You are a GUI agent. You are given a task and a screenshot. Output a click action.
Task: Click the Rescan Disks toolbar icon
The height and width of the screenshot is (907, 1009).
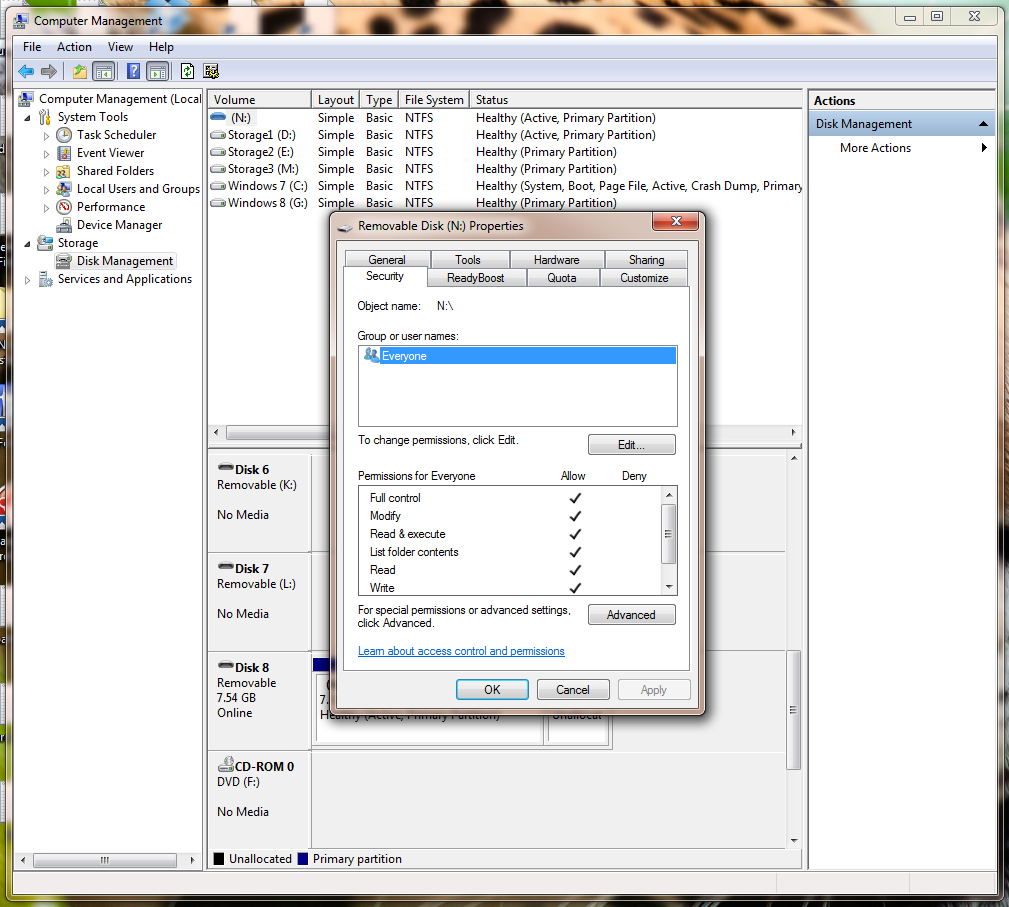pyautogui.click(x=210, y=71)
